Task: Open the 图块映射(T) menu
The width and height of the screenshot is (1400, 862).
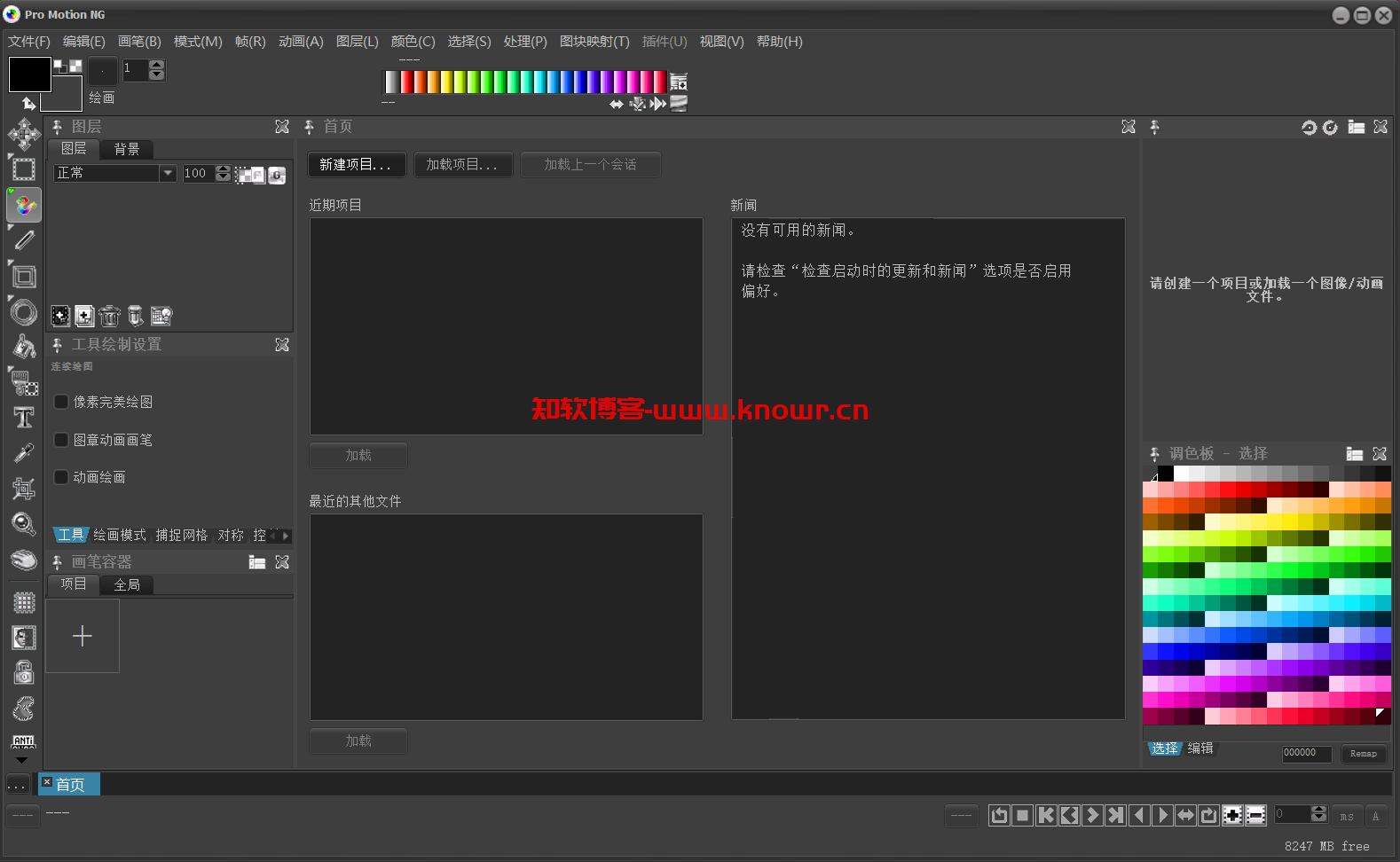Action: click(x=594, y=42)
